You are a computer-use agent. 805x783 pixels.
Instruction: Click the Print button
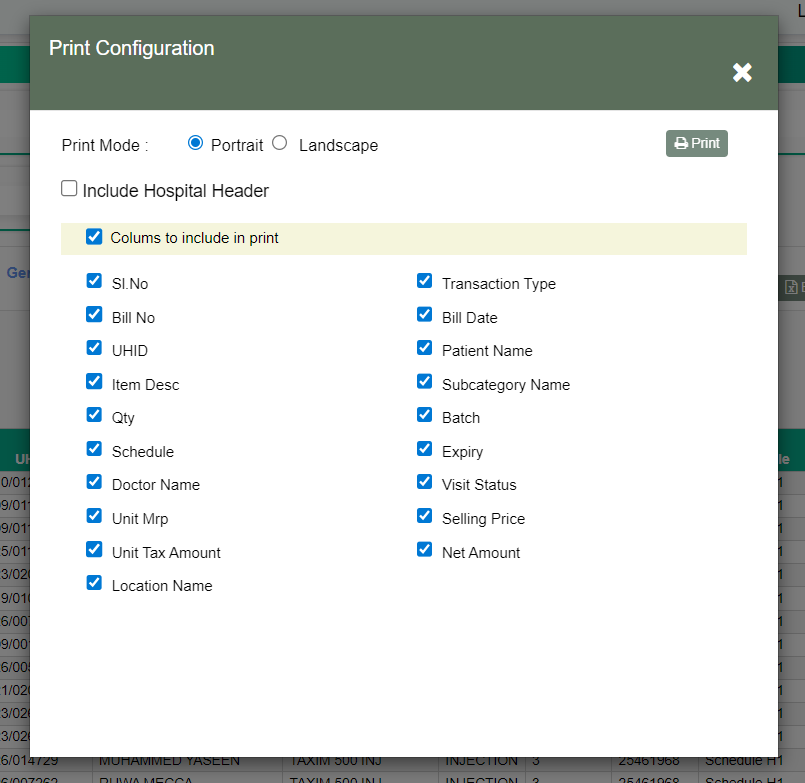(x=697, y=143)
